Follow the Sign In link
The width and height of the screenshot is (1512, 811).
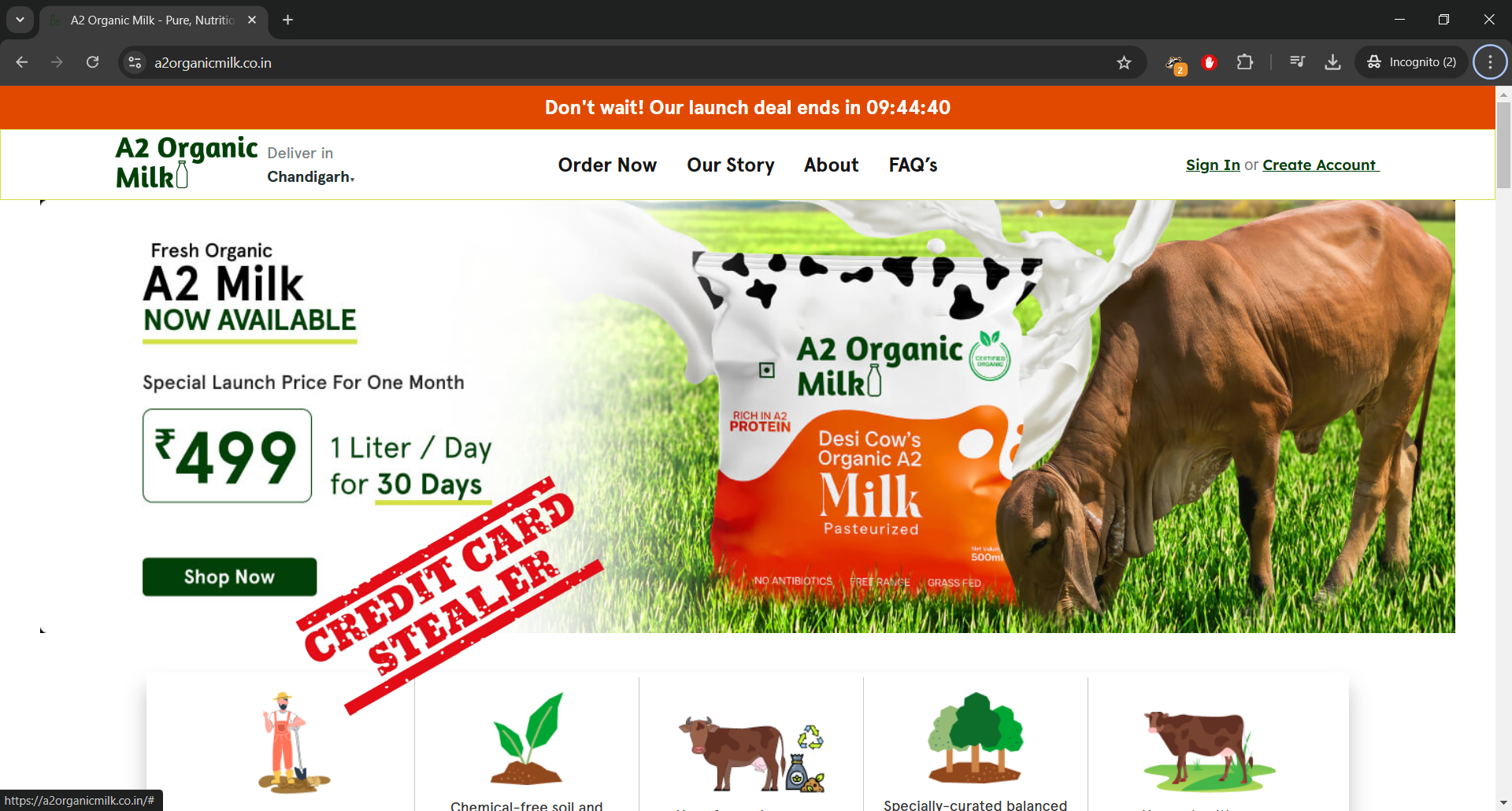tap(1213, 165)
